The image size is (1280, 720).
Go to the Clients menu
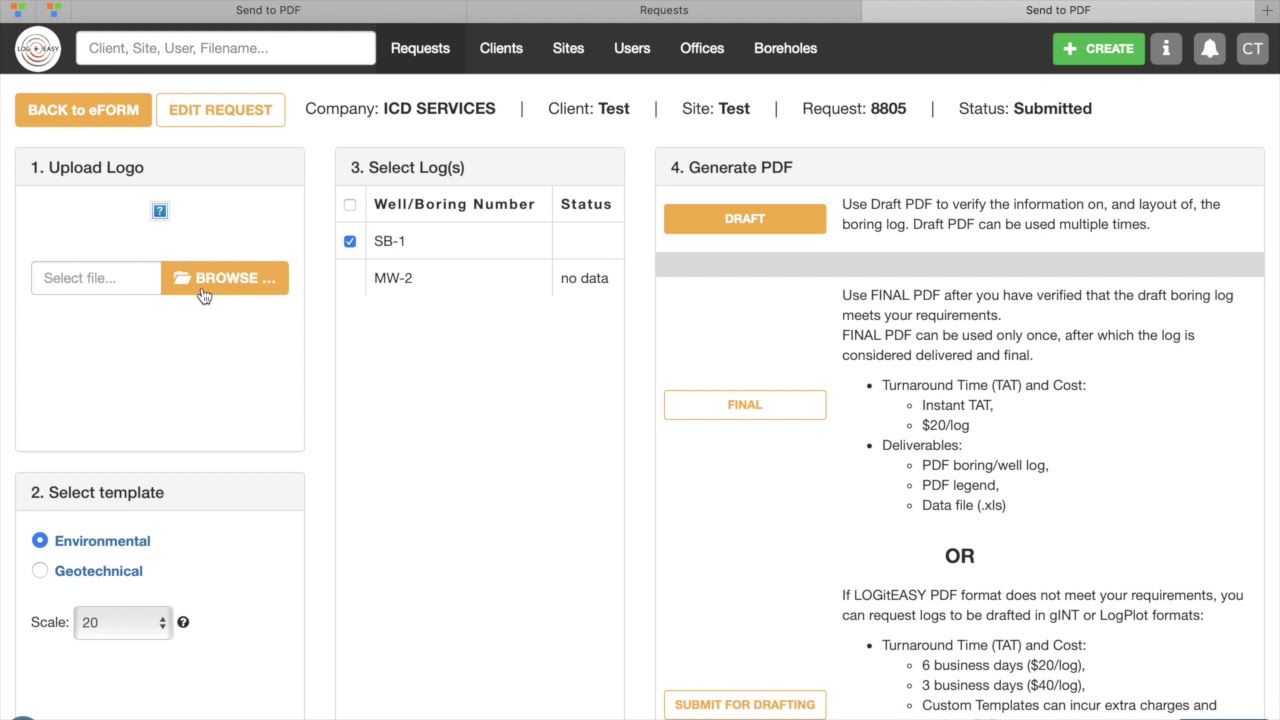point(501,48)
